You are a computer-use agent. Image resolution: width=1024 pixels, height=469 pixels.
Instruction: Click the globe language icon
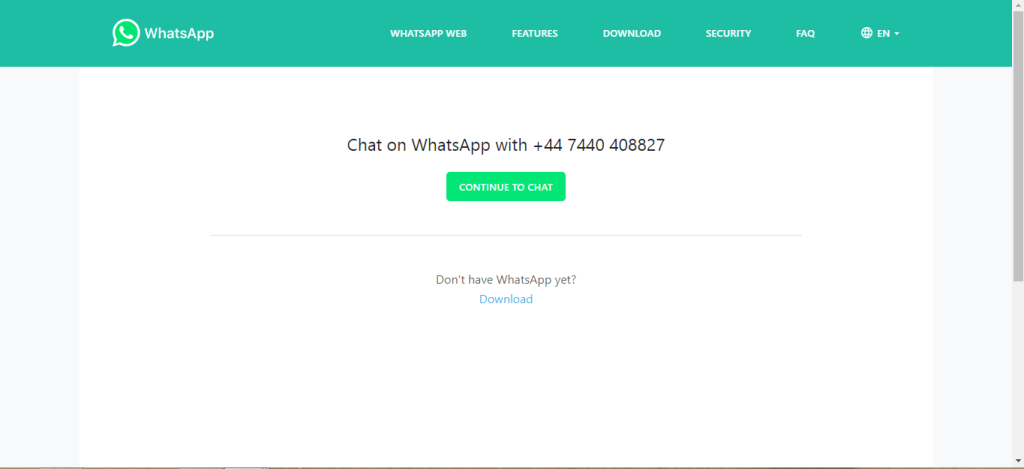tap(867, 33)
